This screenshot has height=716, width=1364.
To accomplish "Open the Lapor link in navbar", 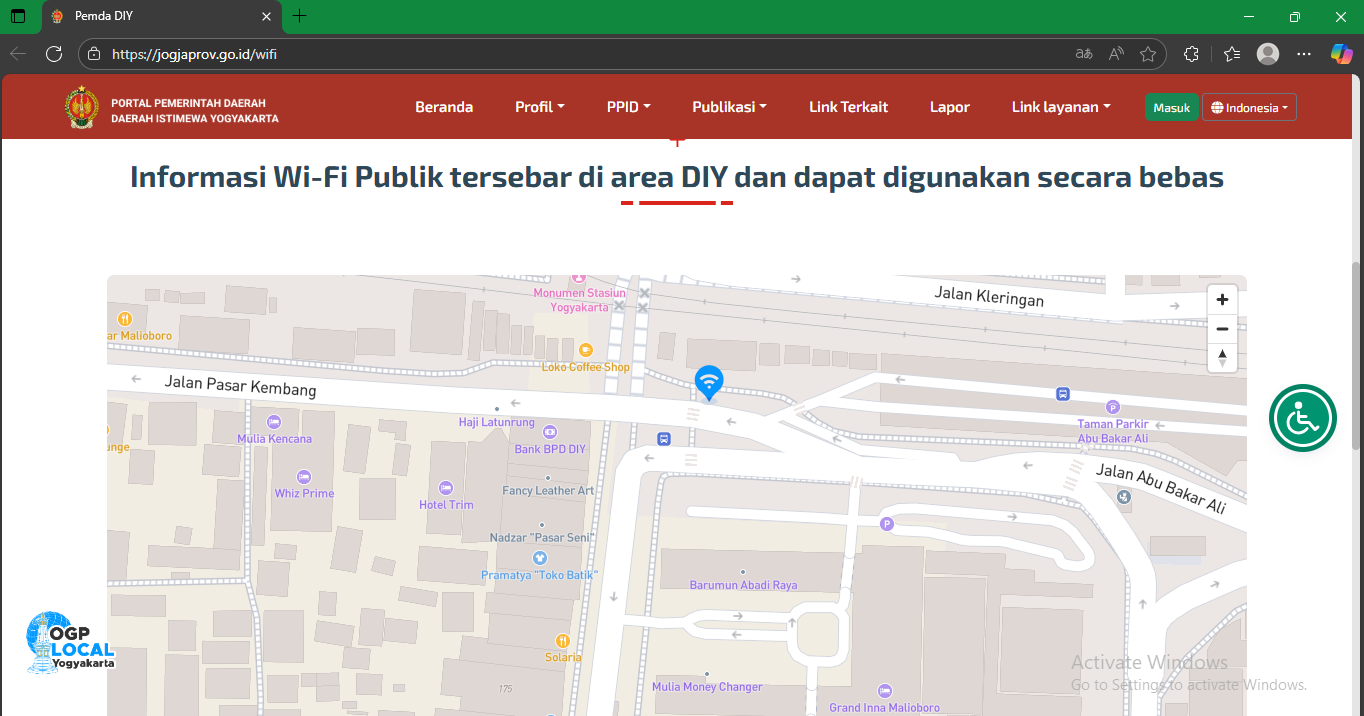I will 949,107.
